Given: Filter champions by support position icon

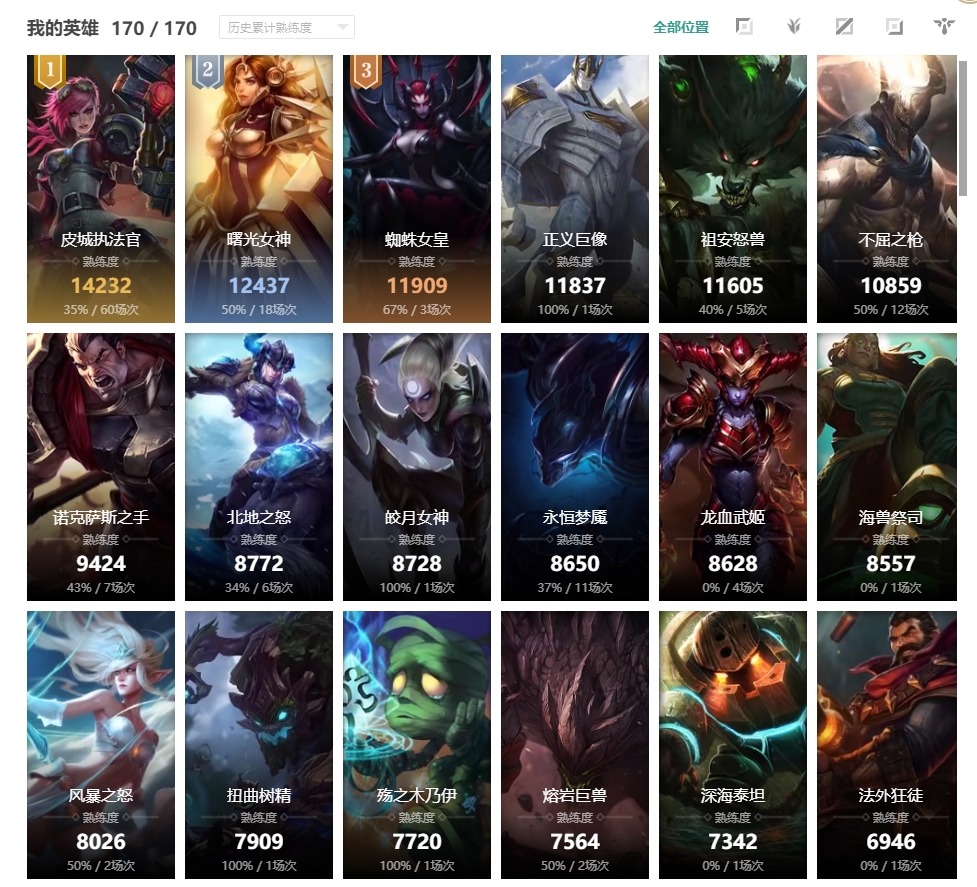Looking at the screenshot, I should click(944, 27).
